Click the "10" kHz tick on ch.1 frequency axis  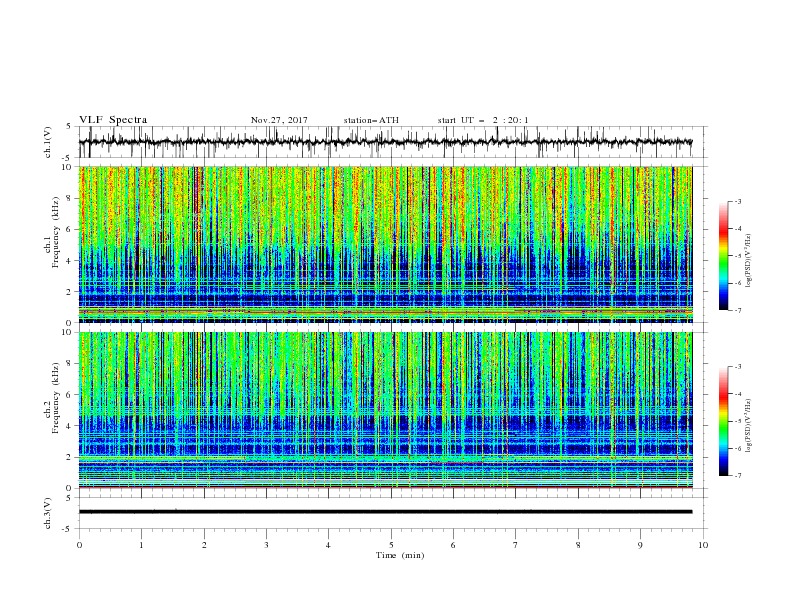(x=68, y=167)
